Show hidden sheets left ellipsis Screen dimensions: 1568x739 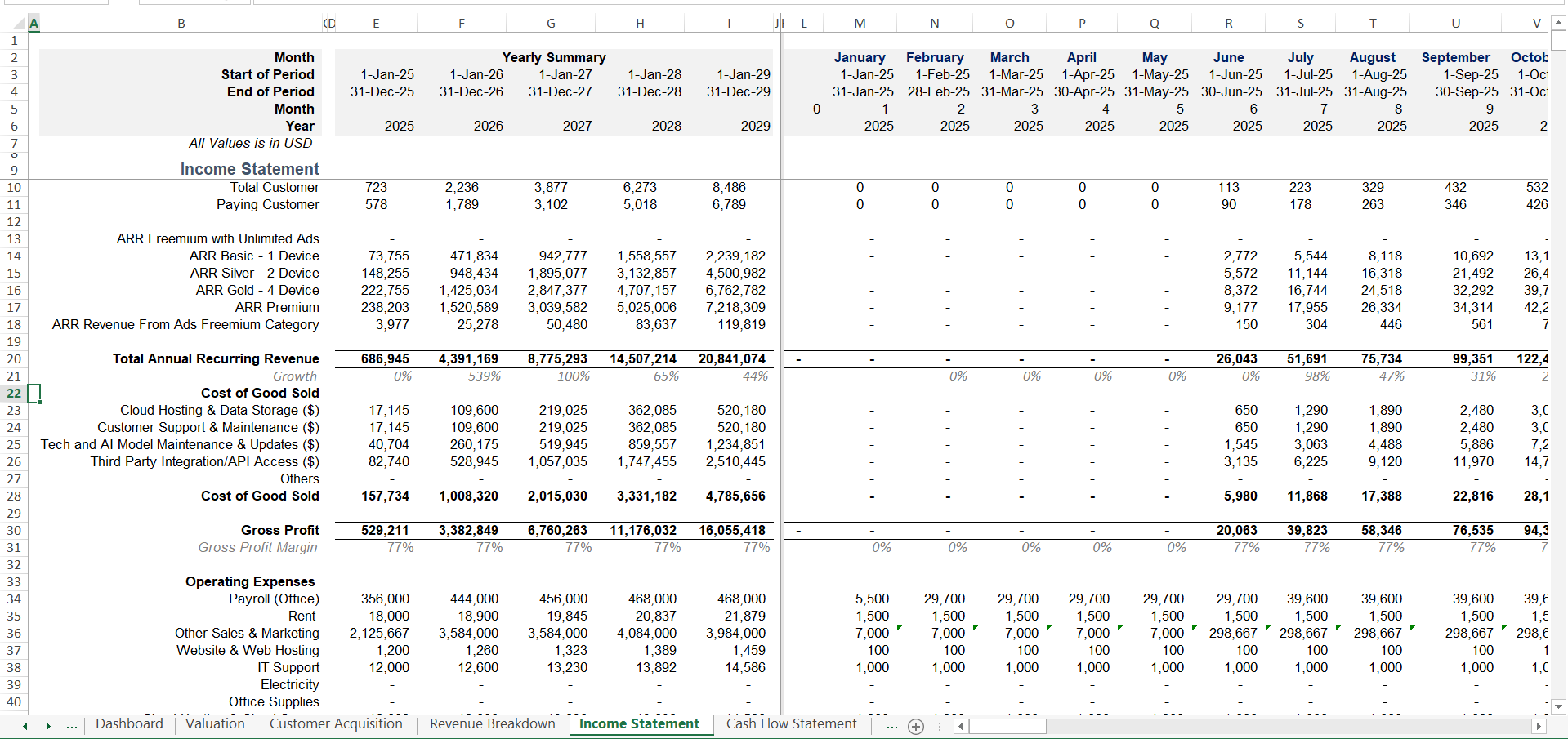pyautogui.click(x=72, y=726)
